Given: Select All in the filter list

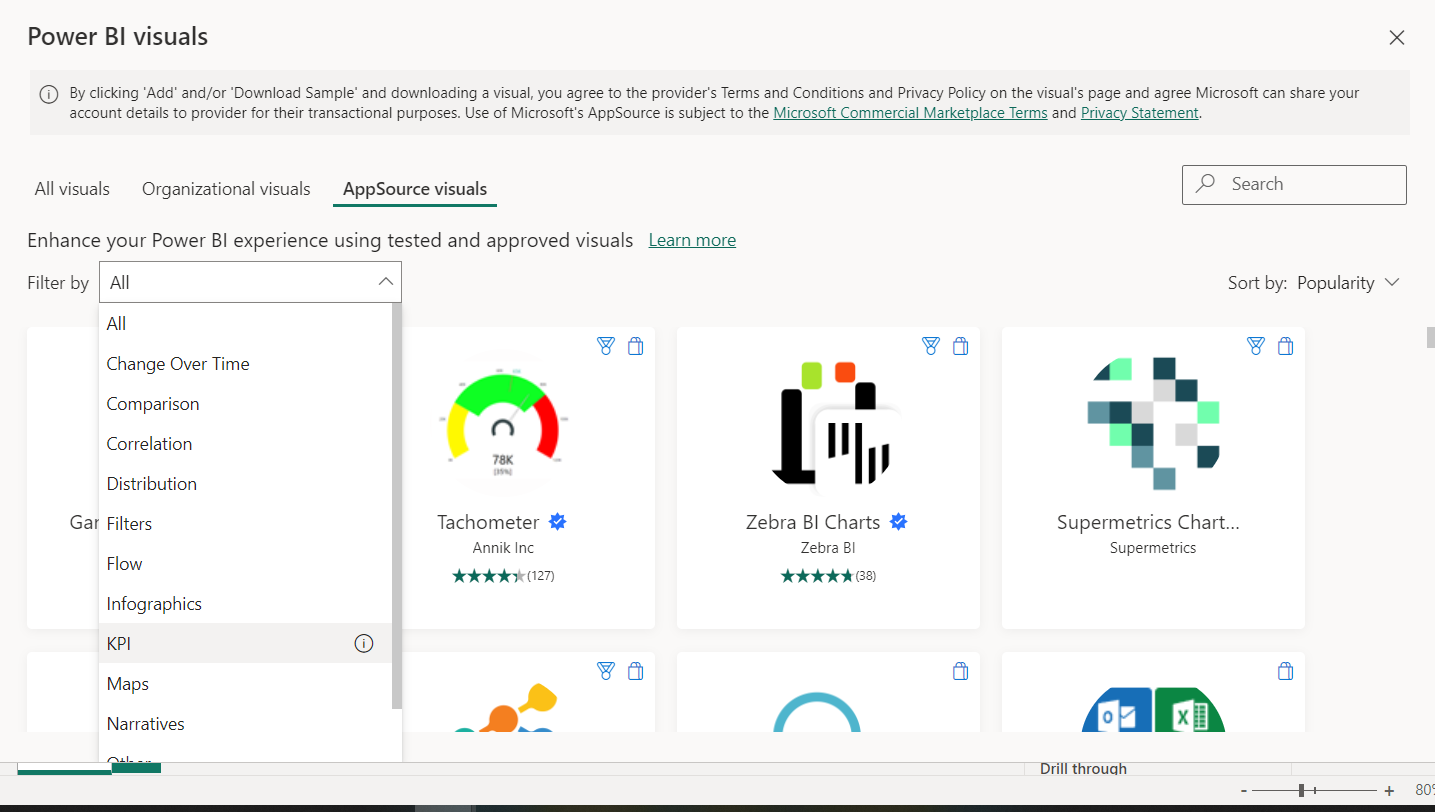Looking at the screenshot, I should point(245,323).
